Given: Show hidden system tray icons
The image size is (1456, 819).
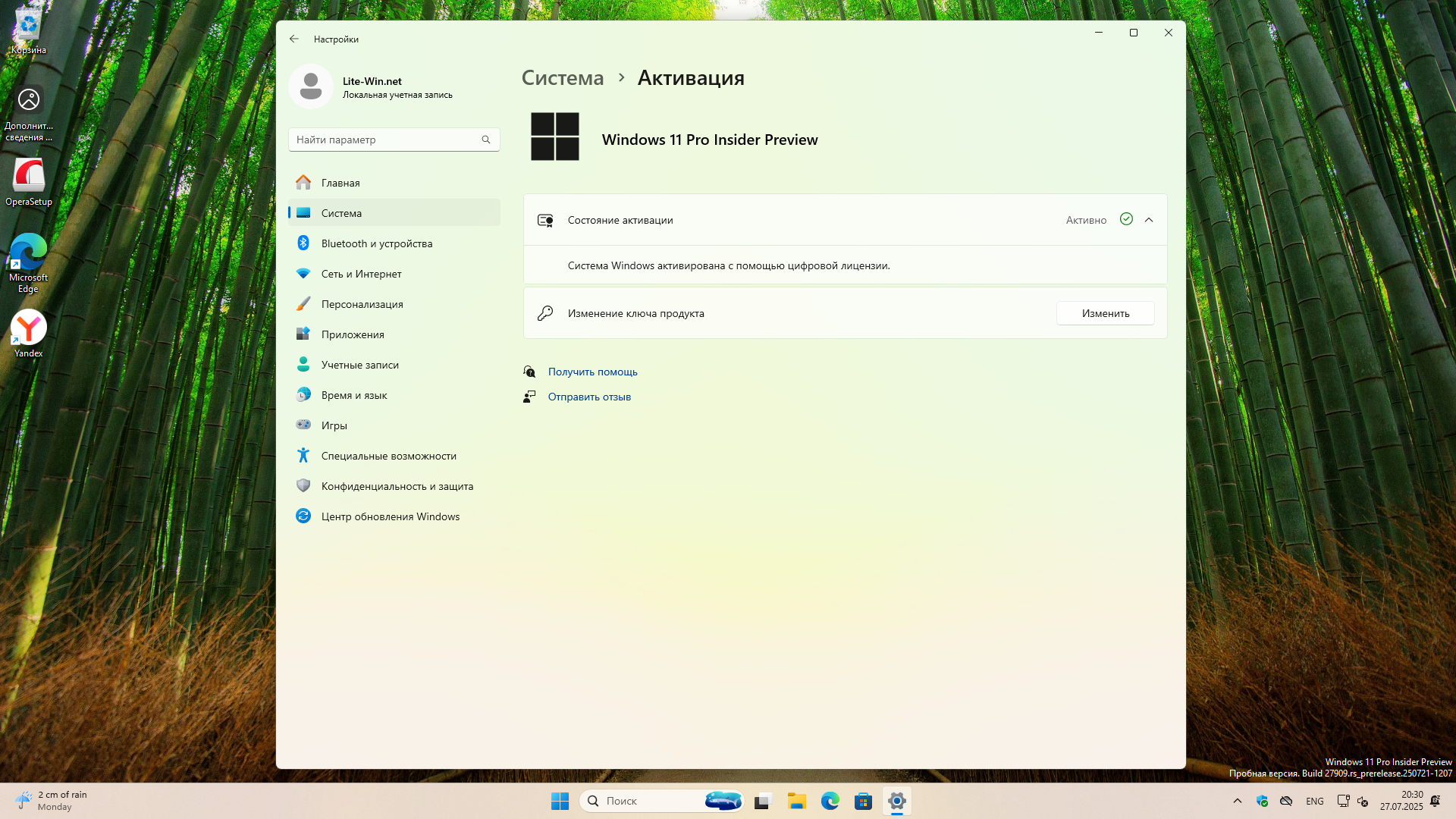Looking at the screenshot, I should click(1237, 801).
